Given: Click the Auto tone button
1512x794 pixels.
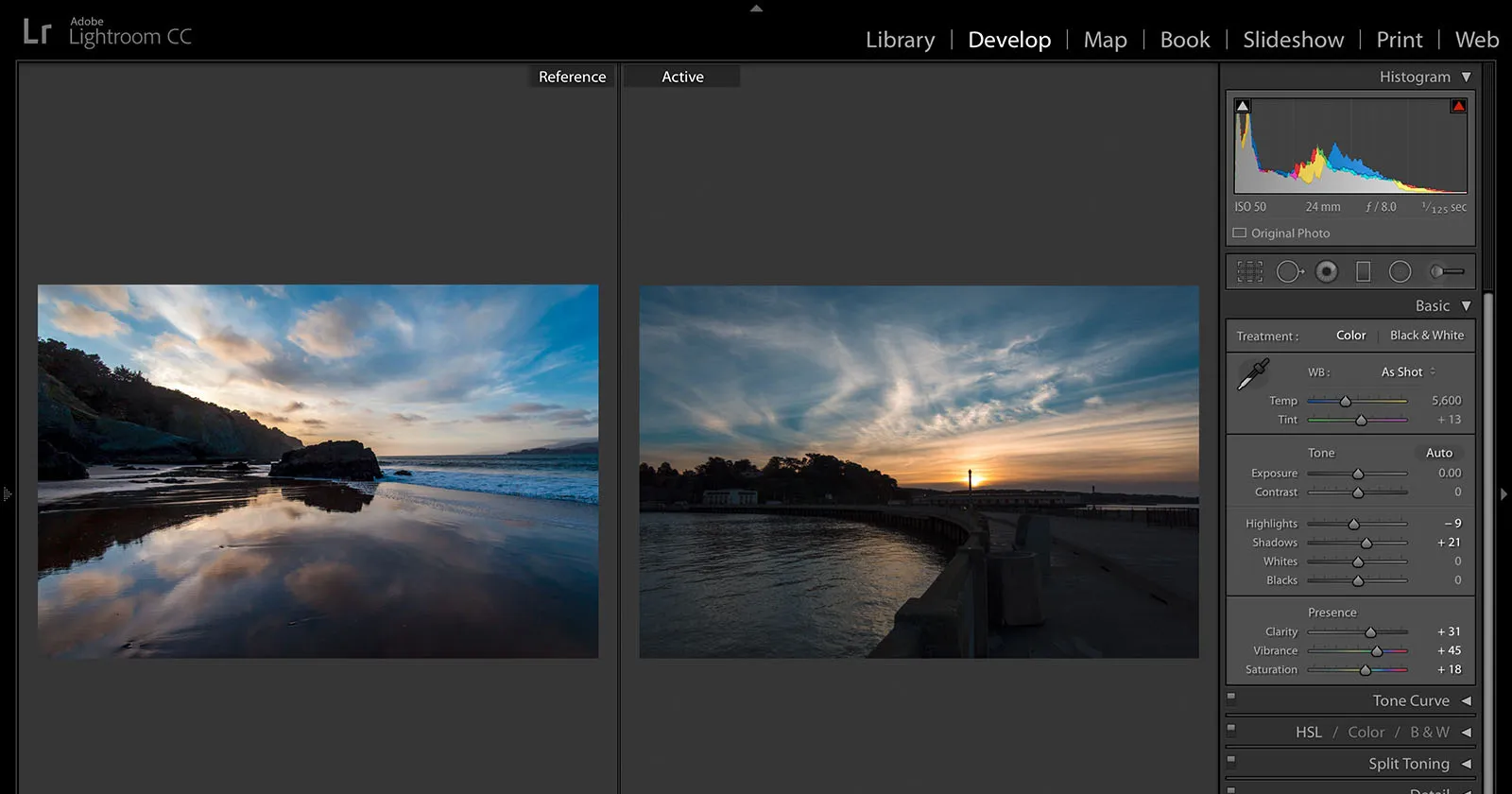Looking at the screenshot, I should coord(1438,453).
